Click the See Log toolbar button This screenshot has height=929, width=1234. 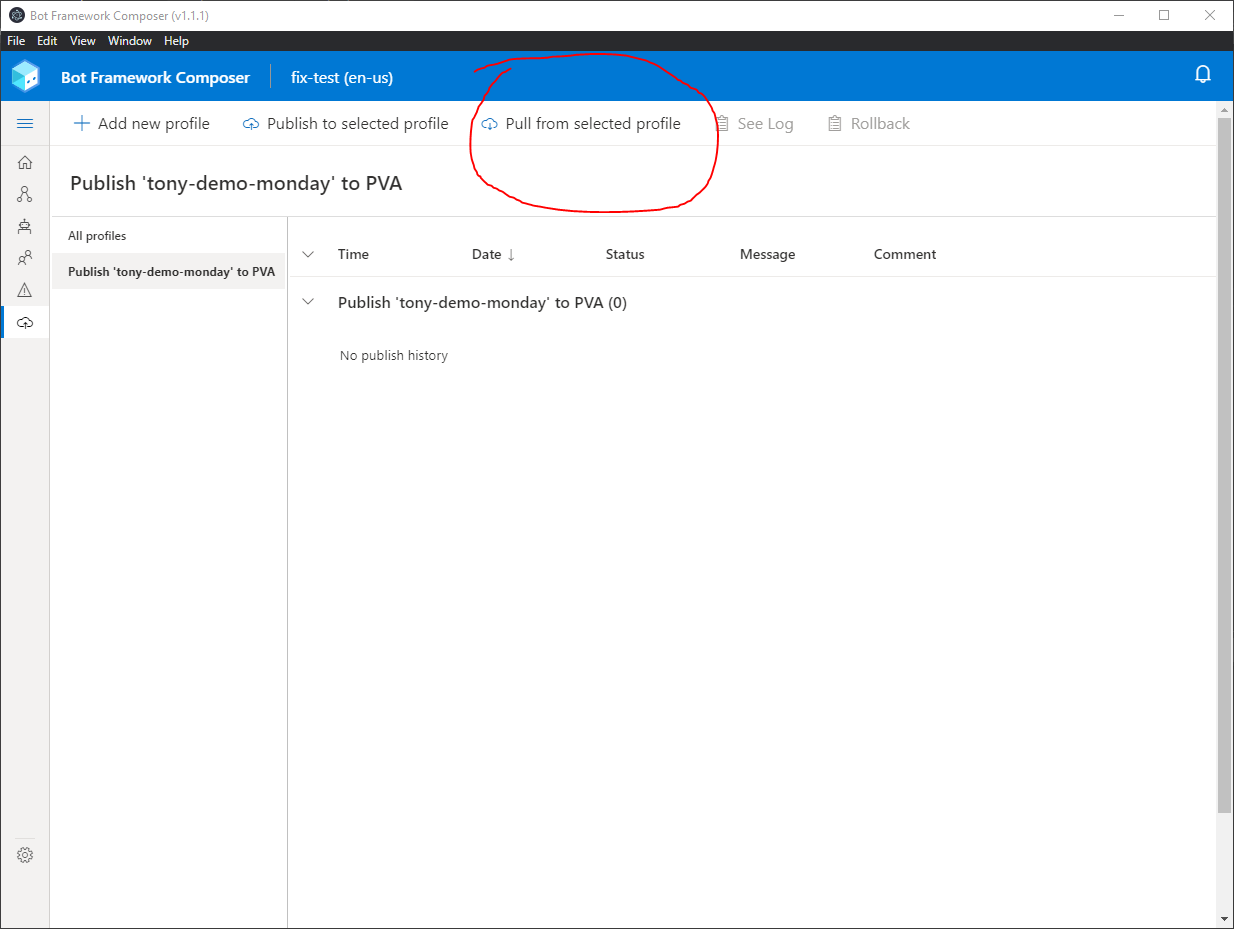pos(754,124)
